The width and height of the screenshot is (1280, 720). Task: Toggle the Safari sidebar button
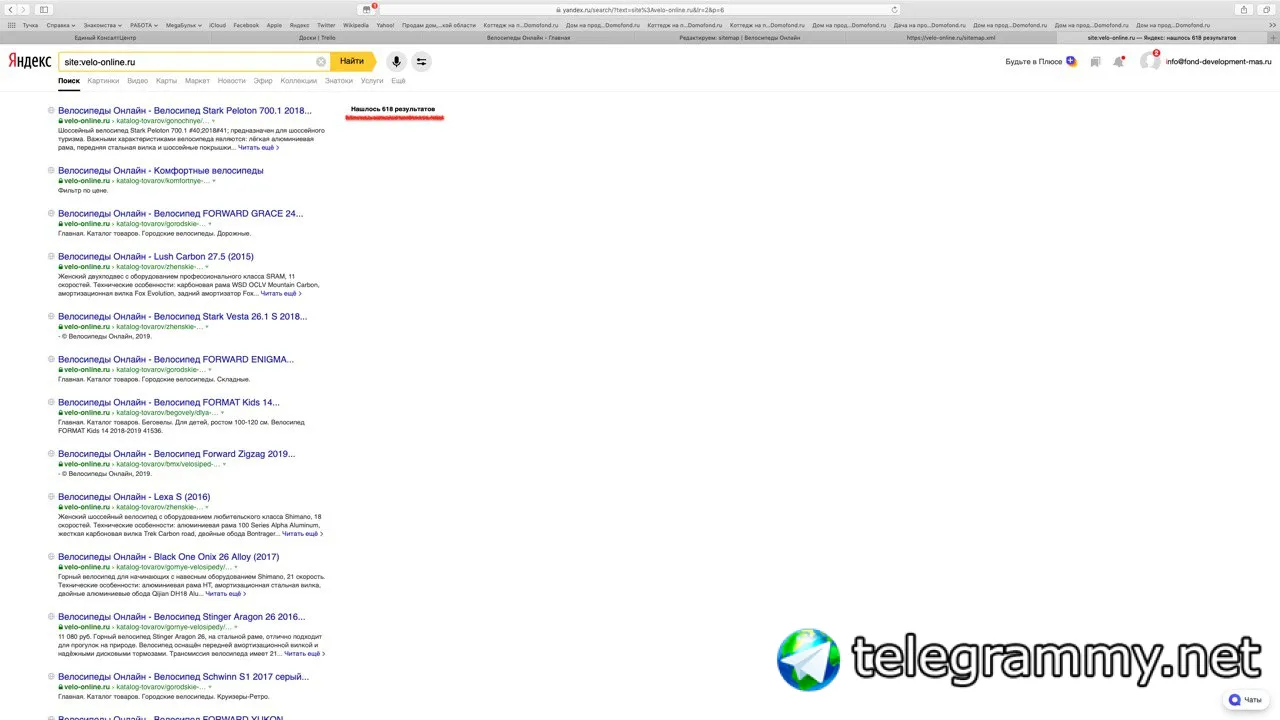pos(44,9)
